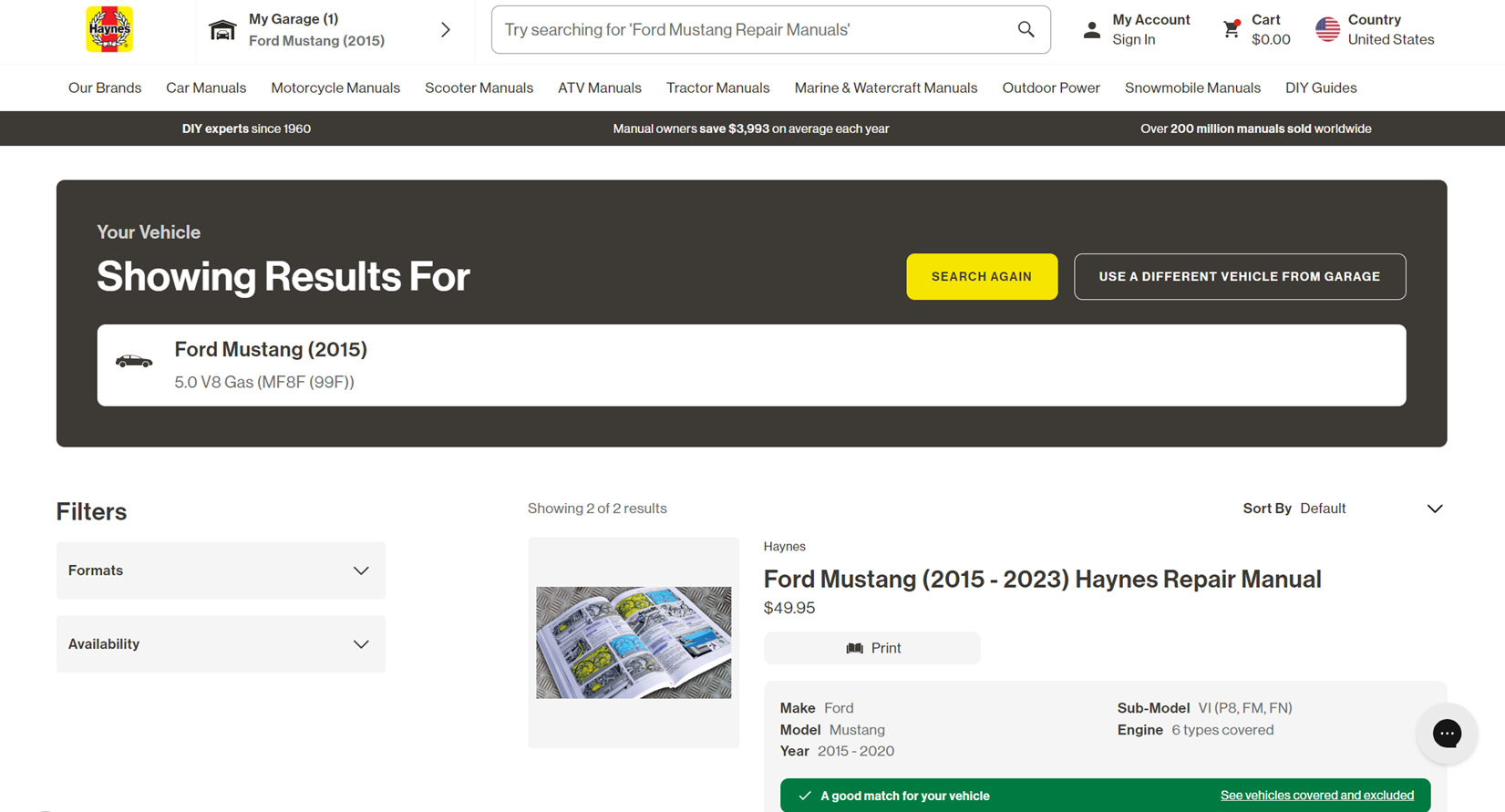Open the Tractor Manuals menu

(717, 88)
